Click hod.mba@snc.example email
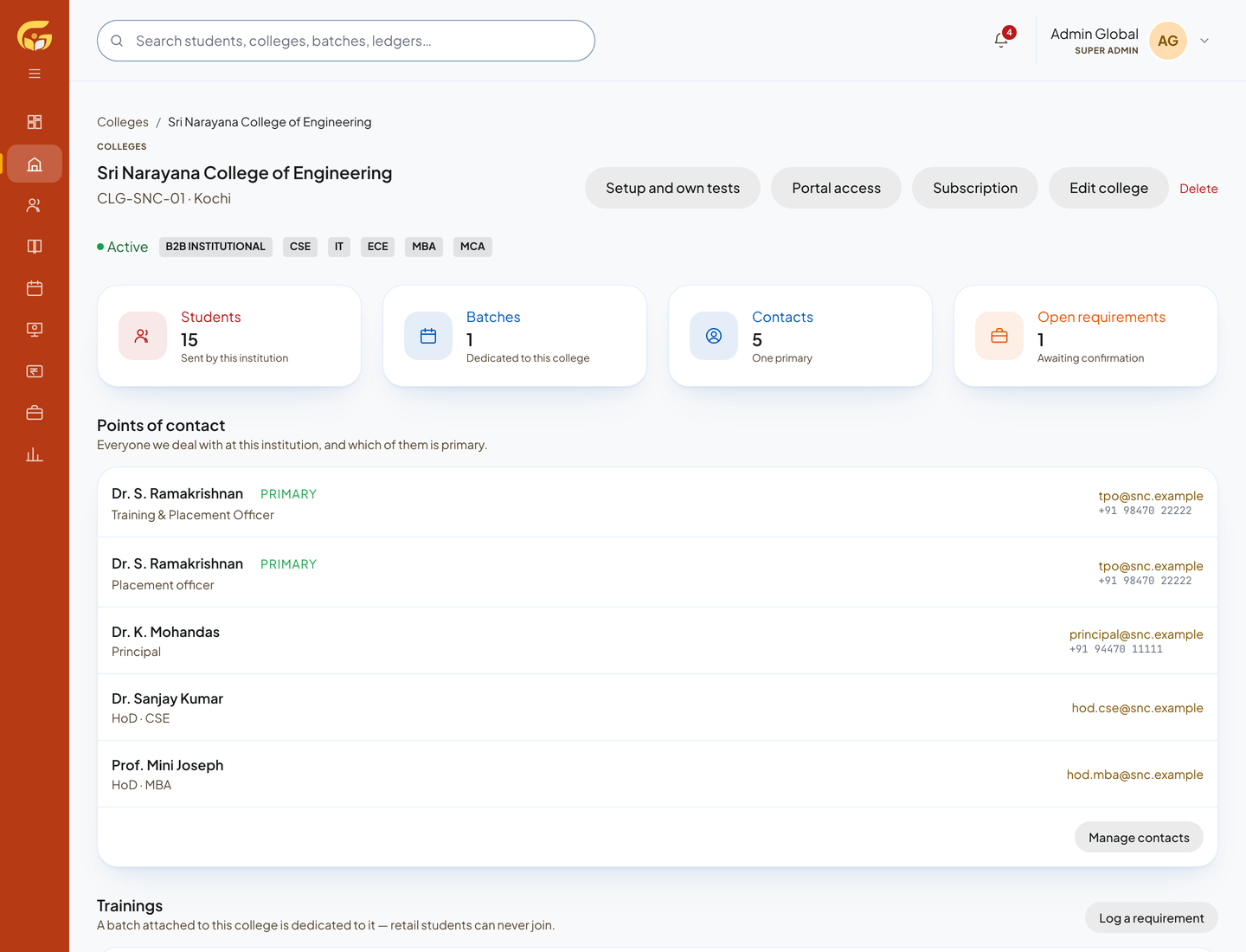This screenshot has height=952, width=1246. pyautogui.click(x=1134, y=775)
